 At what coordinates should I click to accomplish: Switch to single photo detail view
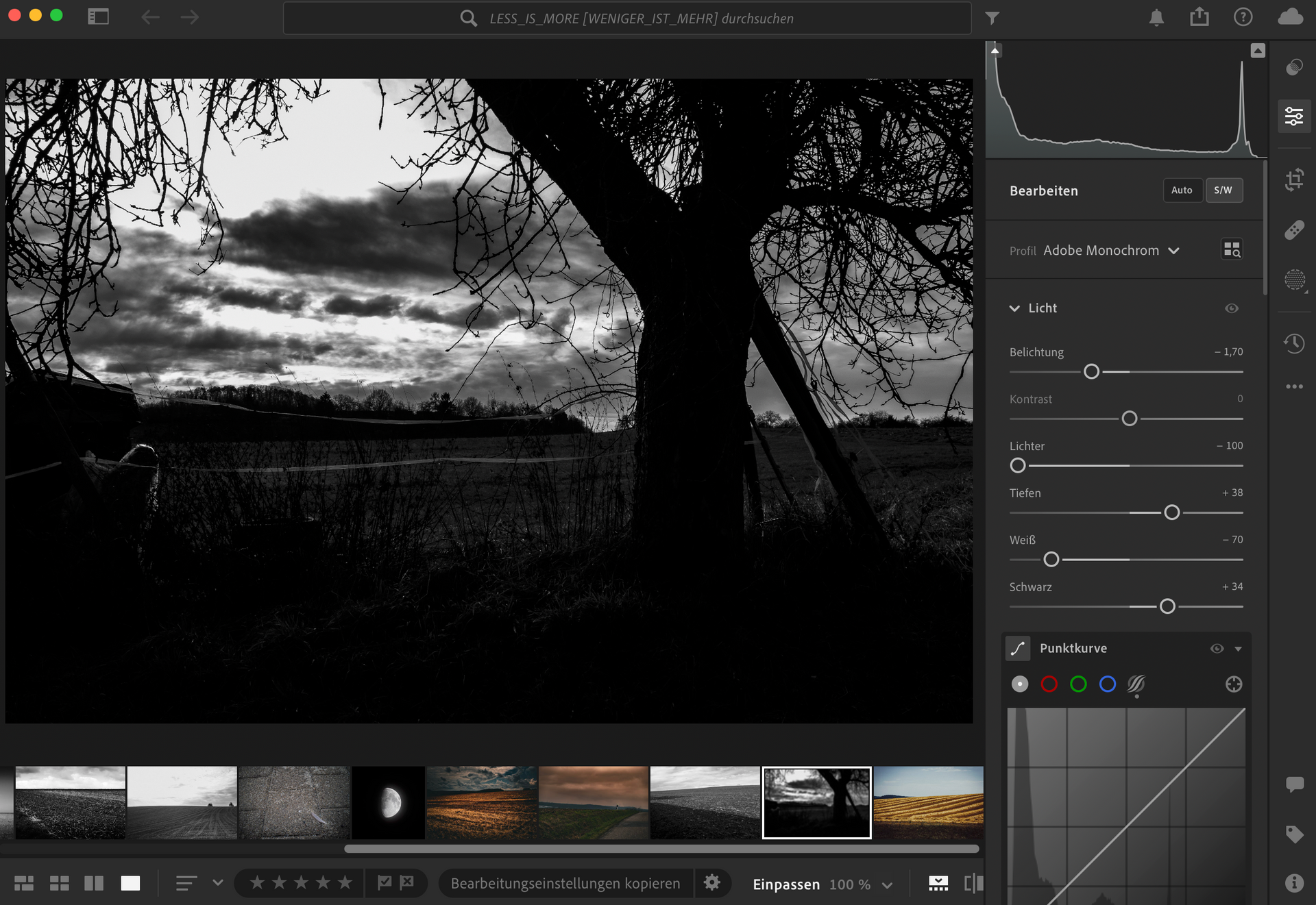tap(130, 883)
